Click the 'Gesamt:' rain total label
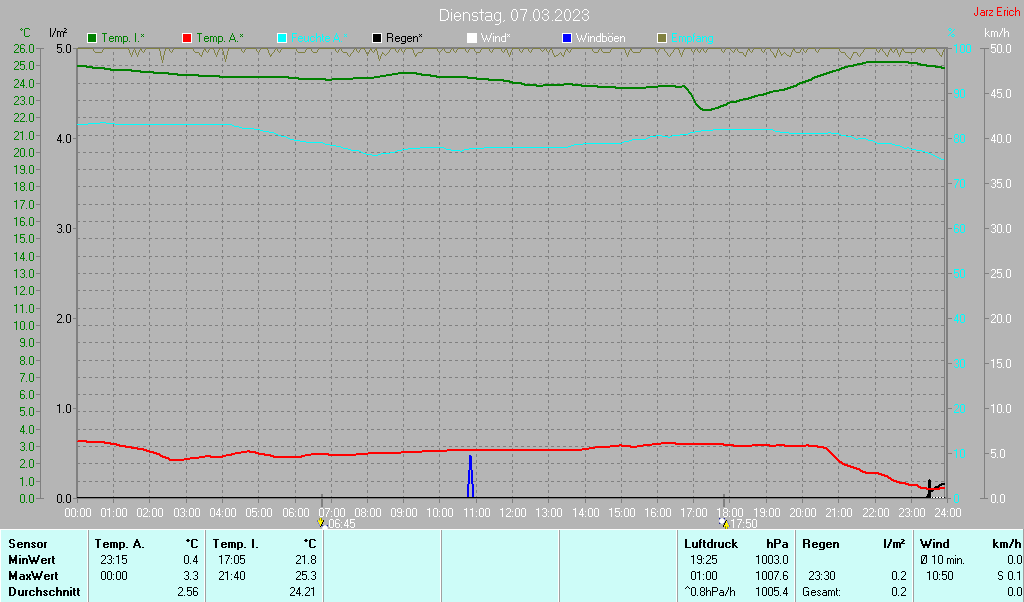 pos(822,592)
